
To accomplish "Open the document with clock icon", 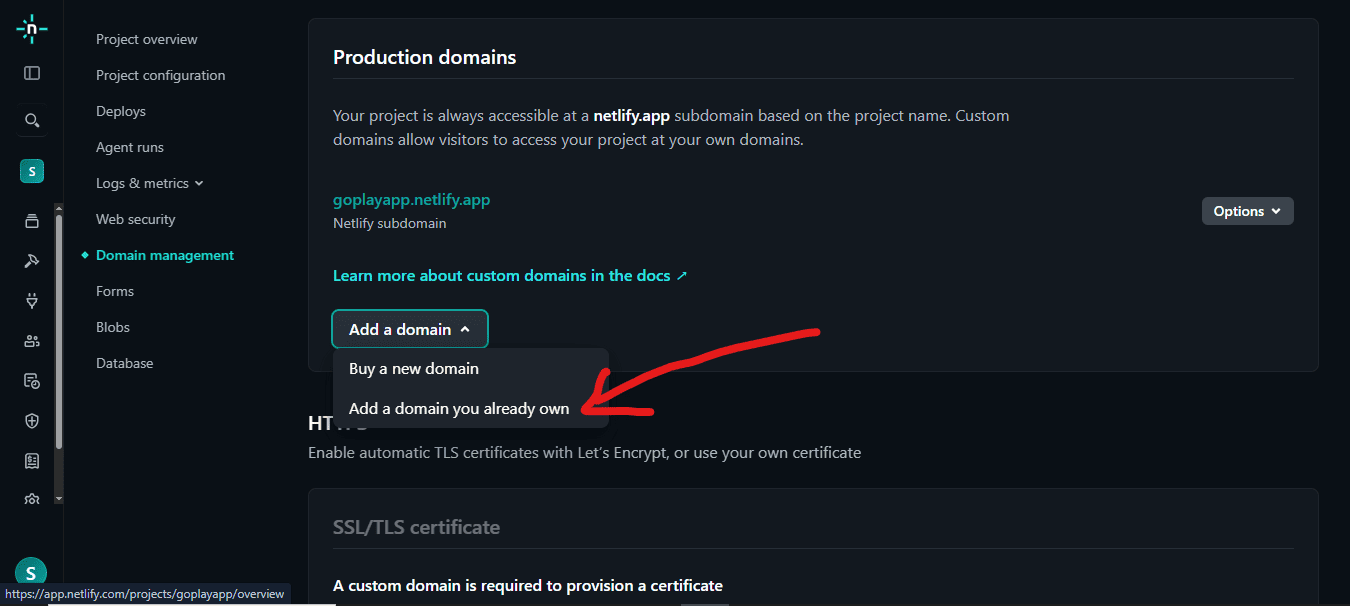I will point(32,381).
